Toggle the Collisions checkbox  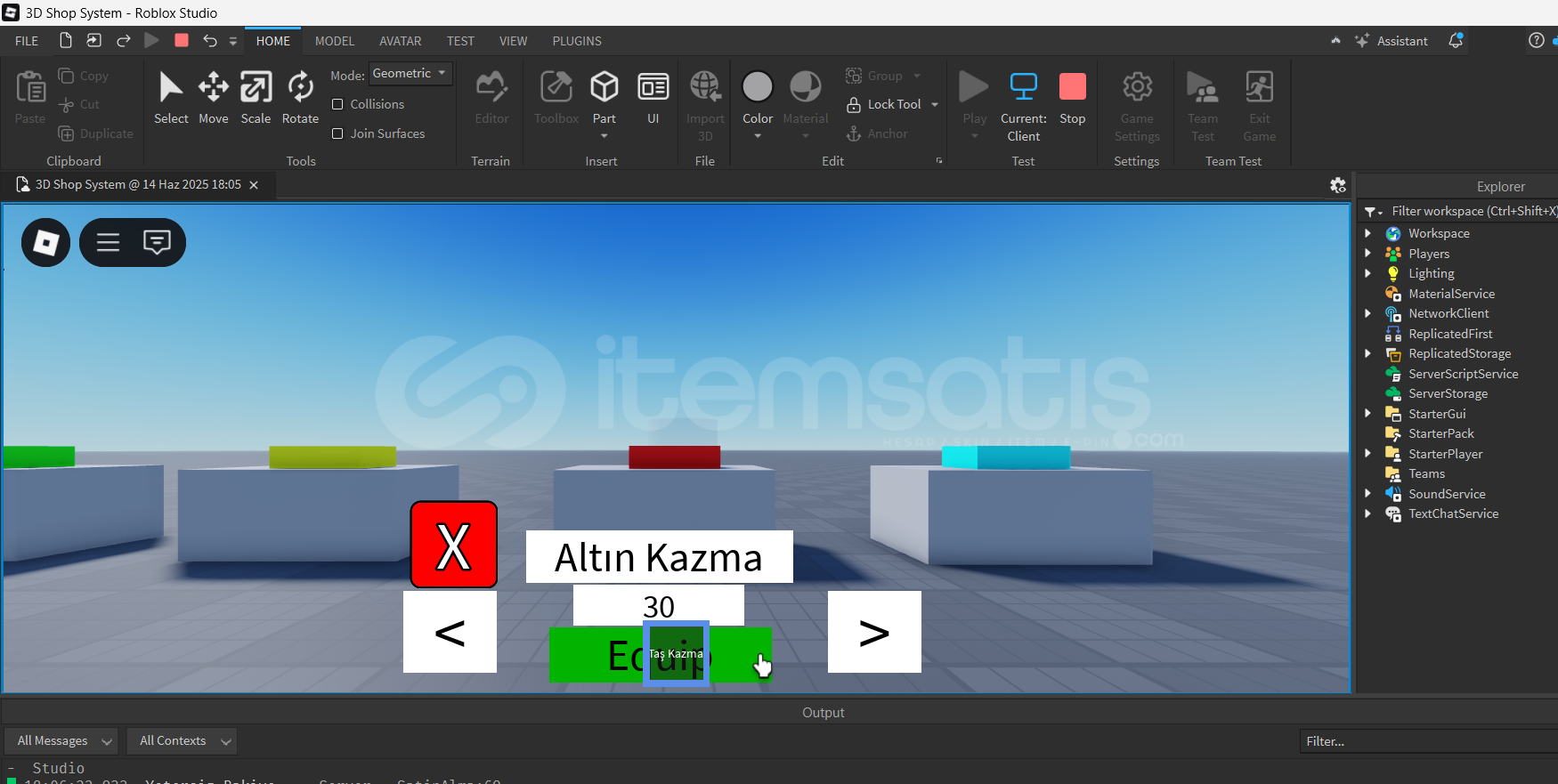(x=337, y=104)
